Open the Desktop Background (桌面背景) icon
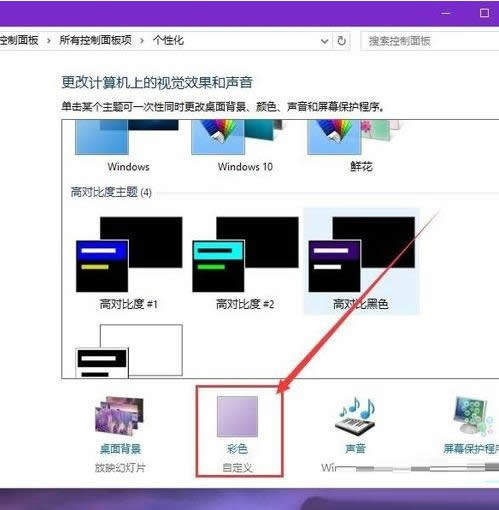Image resolution: width=499 pixels, height=510 pixels. (119, 416)
